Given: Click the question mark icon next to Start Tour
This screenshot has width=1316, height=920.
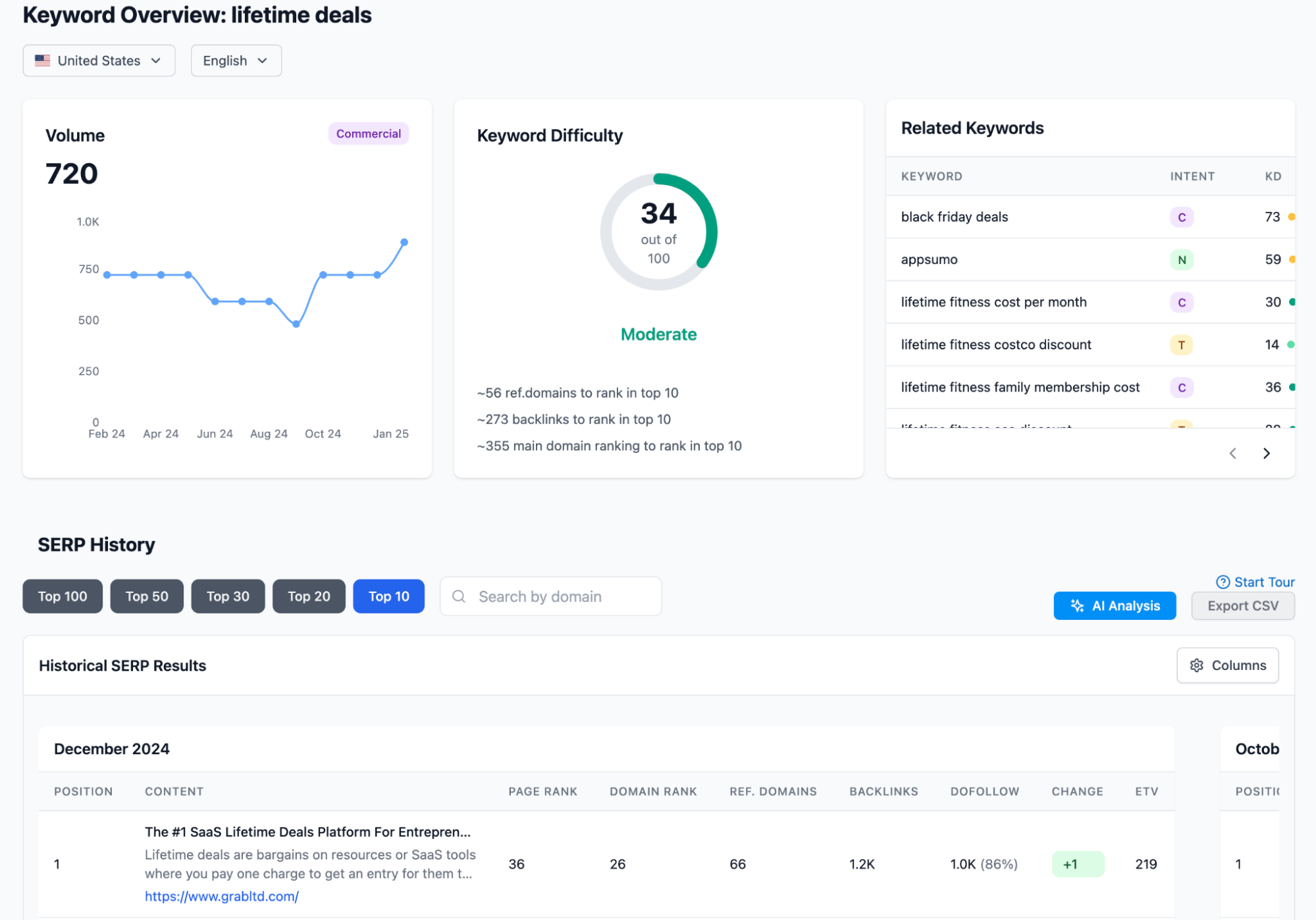Looking at the screenshot, I should click(1223, 582).
